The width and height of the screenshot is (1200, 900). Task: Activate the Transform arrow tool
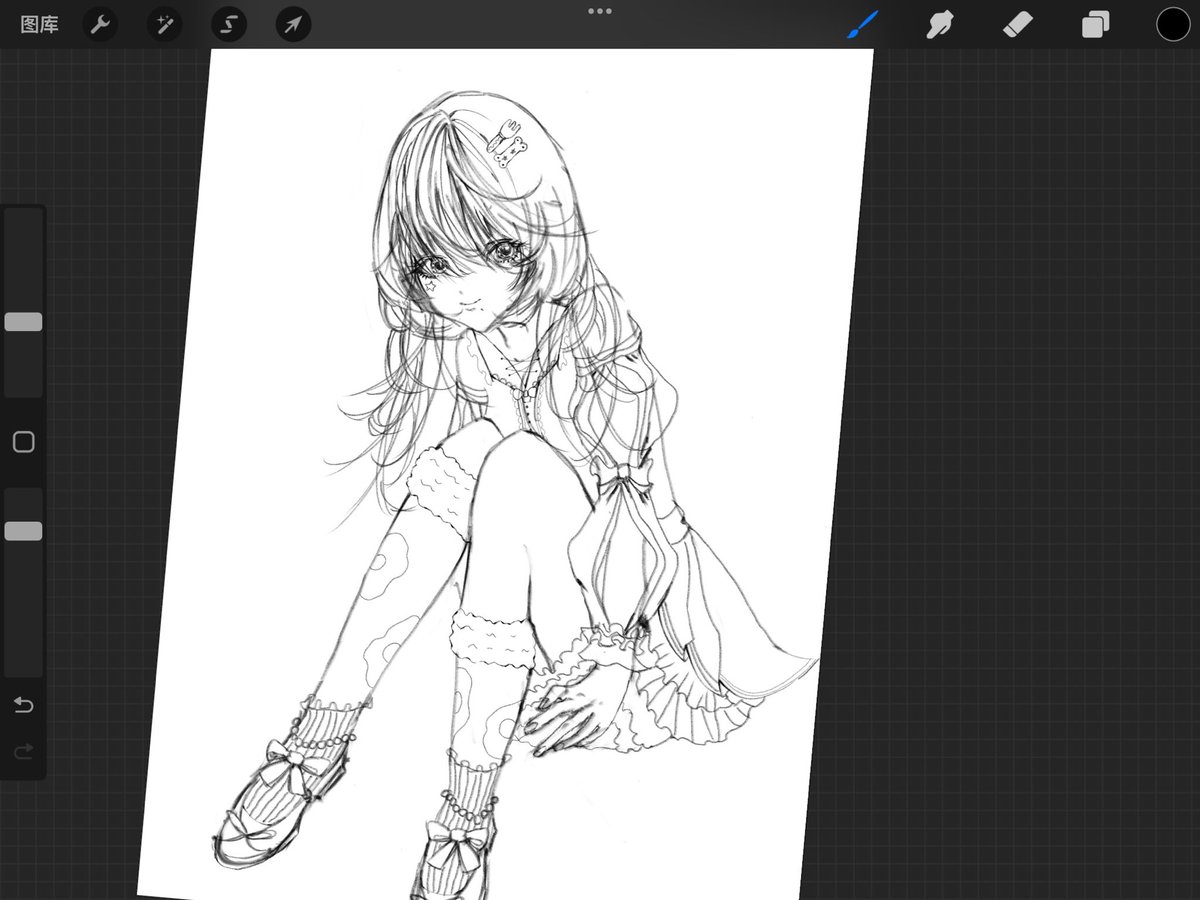293,24
